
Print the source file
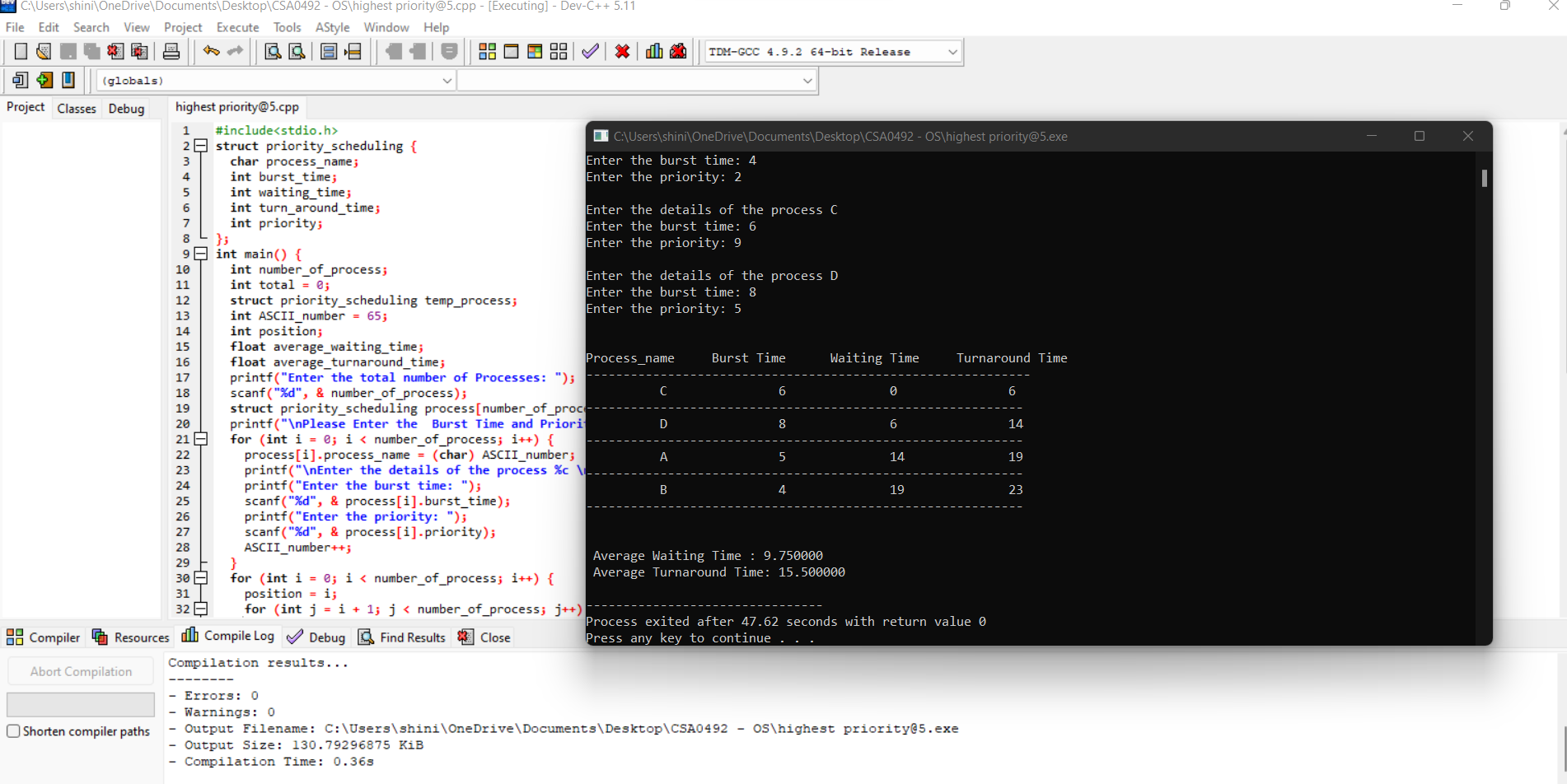(x=171, y=51)
